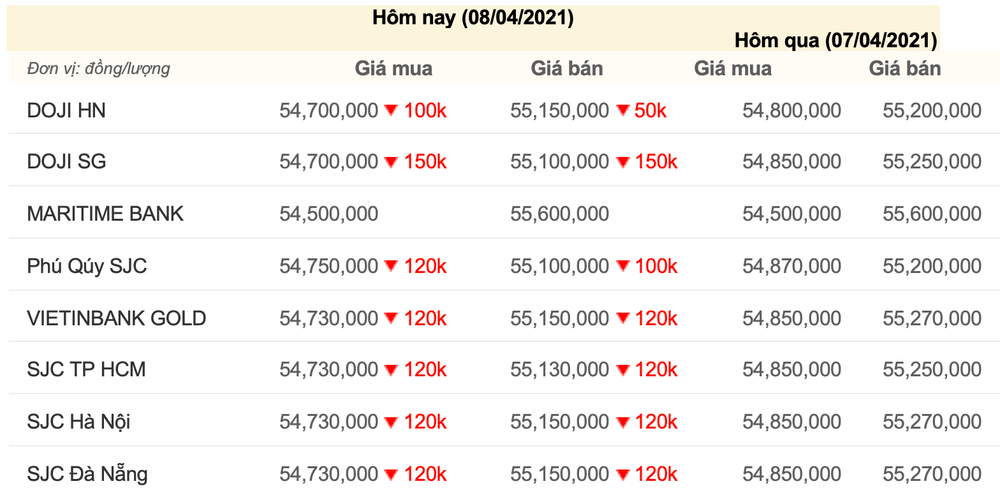Click the first Giá bán column header
1000x495 pixels.
(566, 68)
